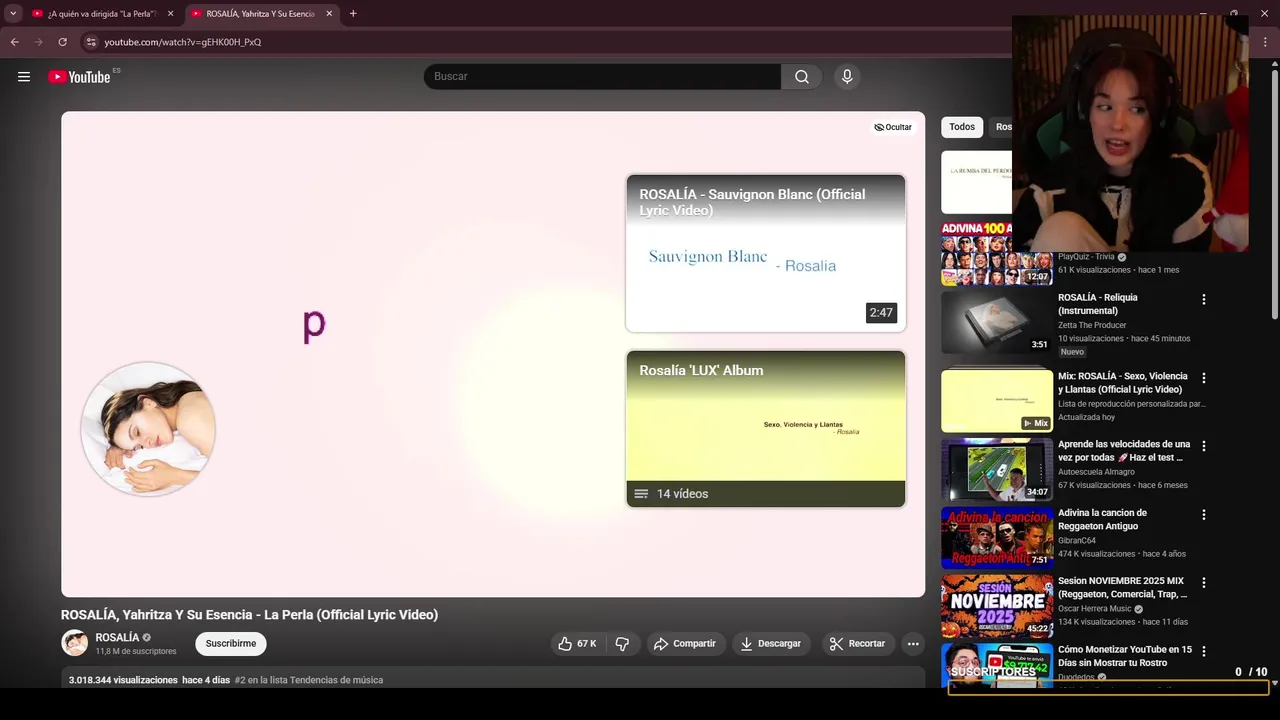The height and width of the screenshot is (720, 1280).
Task: Open ROSALÍA channel name link
Action: pos(117,638)
